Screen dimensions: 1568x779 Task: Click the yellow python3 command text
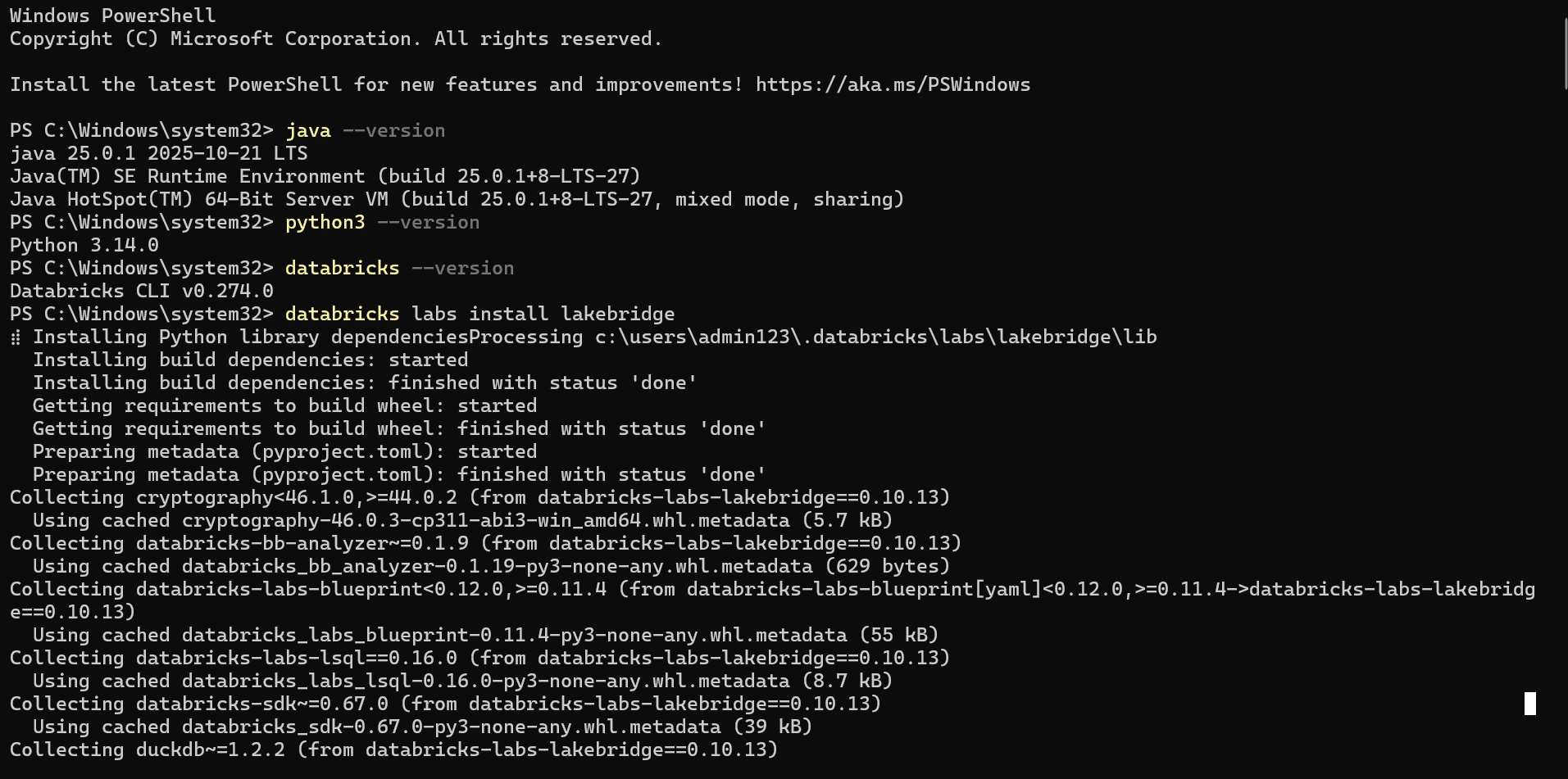click(x=325, y=223)
